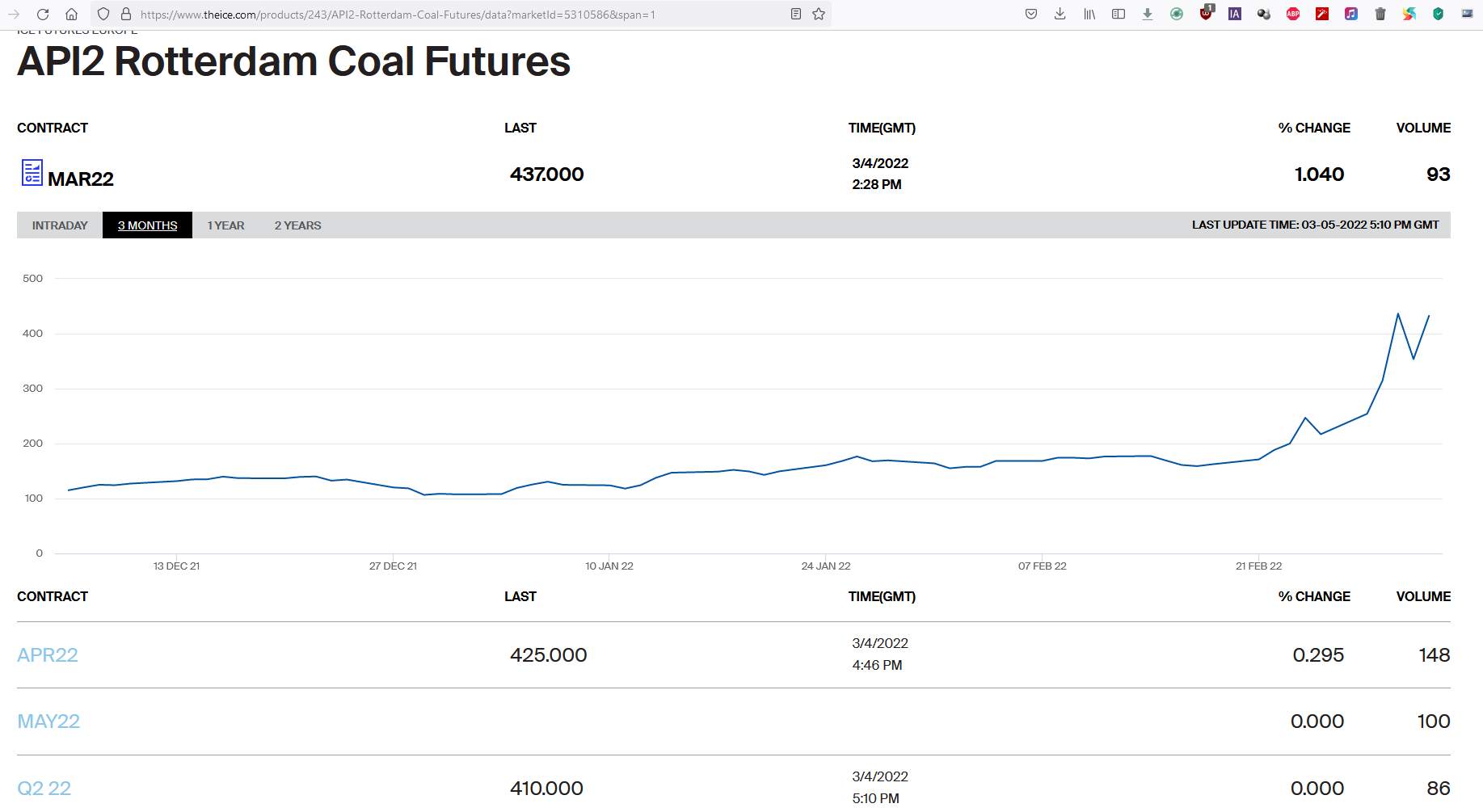Show the 1 Year chart range

(x=225, y=225)
